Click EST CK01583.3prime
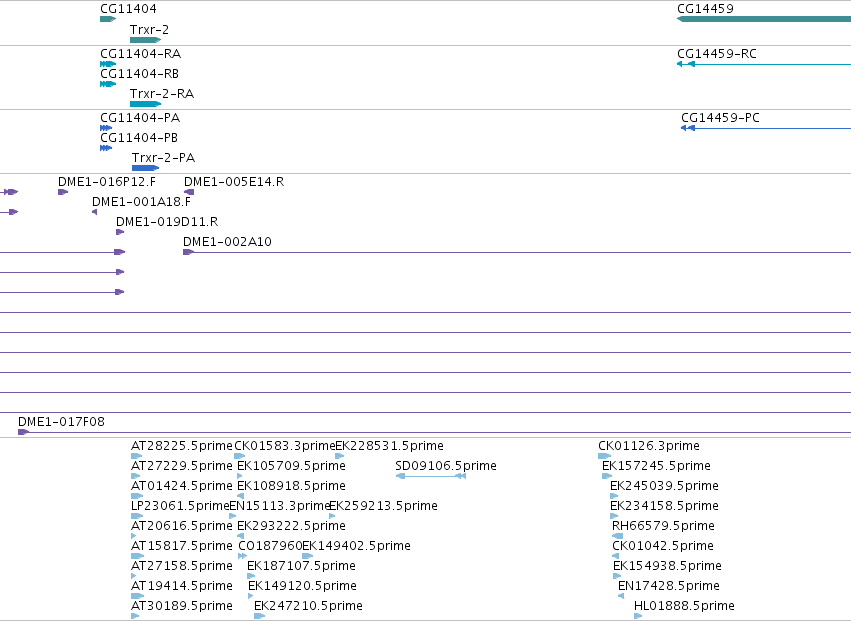The height and width of the screenshot is (621, 851). pyautogui.click(x=285, y=446)
